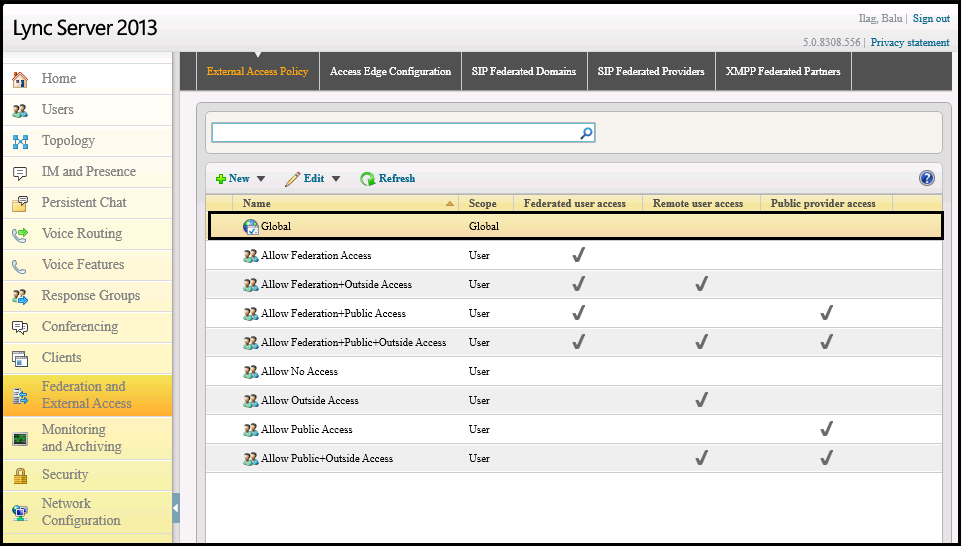Select the Persistent Chat icon
The height and width of the screenshot is (546, 961).
[x=20, y=204]
